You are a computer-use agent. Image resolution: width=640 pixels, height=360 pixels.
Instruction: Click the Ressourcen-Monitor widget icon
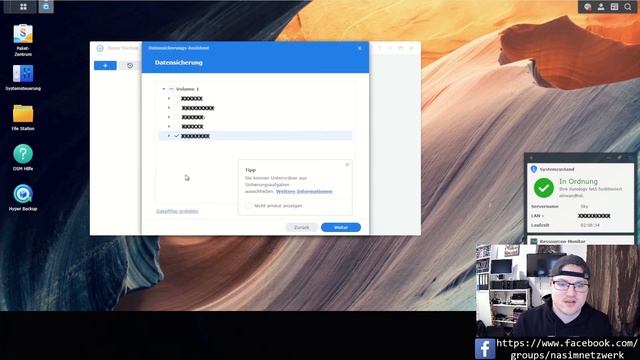[533, 242]
